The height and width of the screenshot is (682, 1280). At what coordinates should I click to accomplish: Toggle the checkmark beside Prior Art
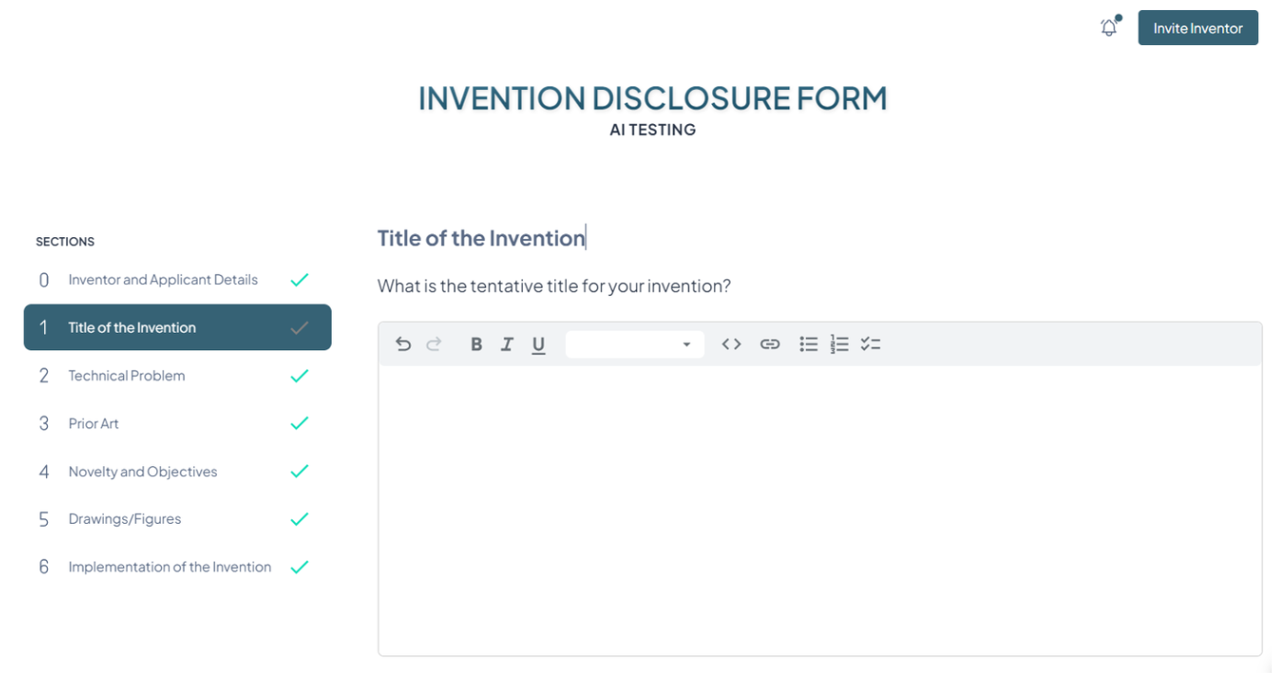point(299,423)
